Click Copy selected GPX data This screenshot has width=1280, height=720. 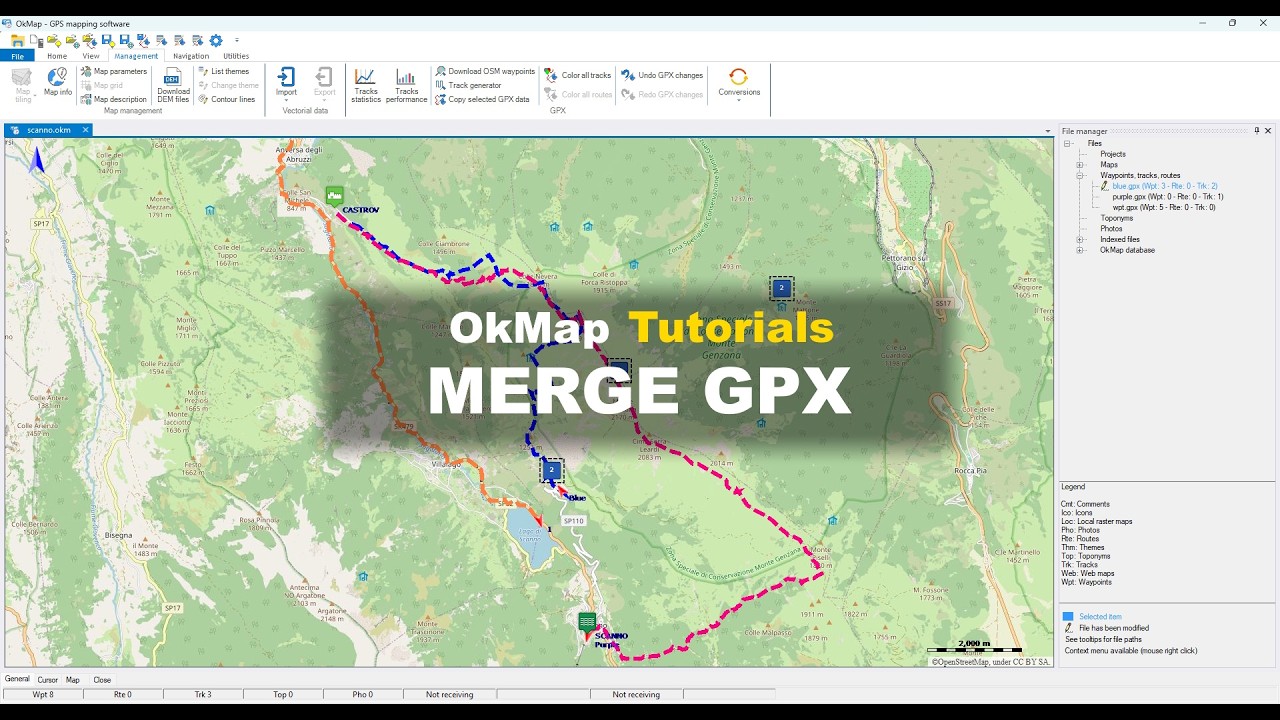pyautogui.click(x=482, y=100)
